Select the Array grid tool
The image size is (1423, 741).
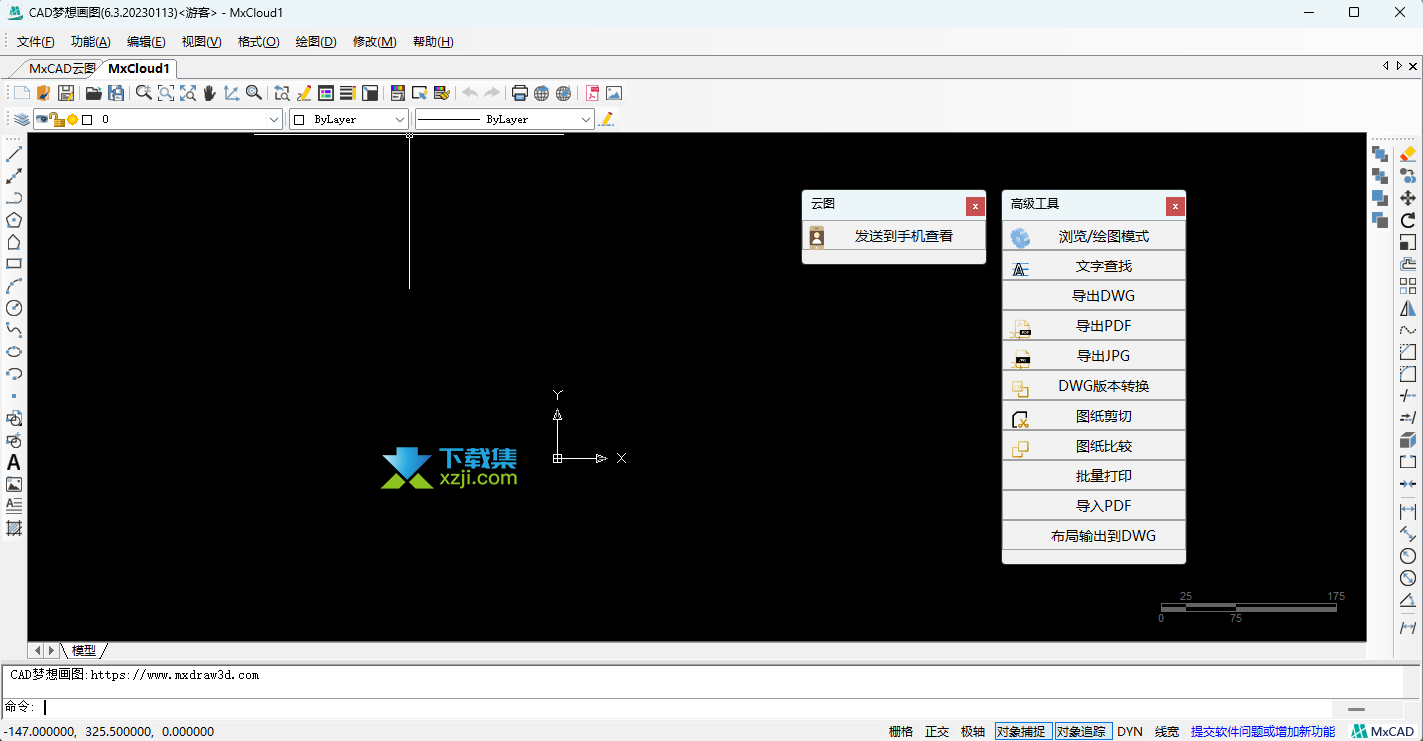pyautogui.click(x=1408, y=286)
